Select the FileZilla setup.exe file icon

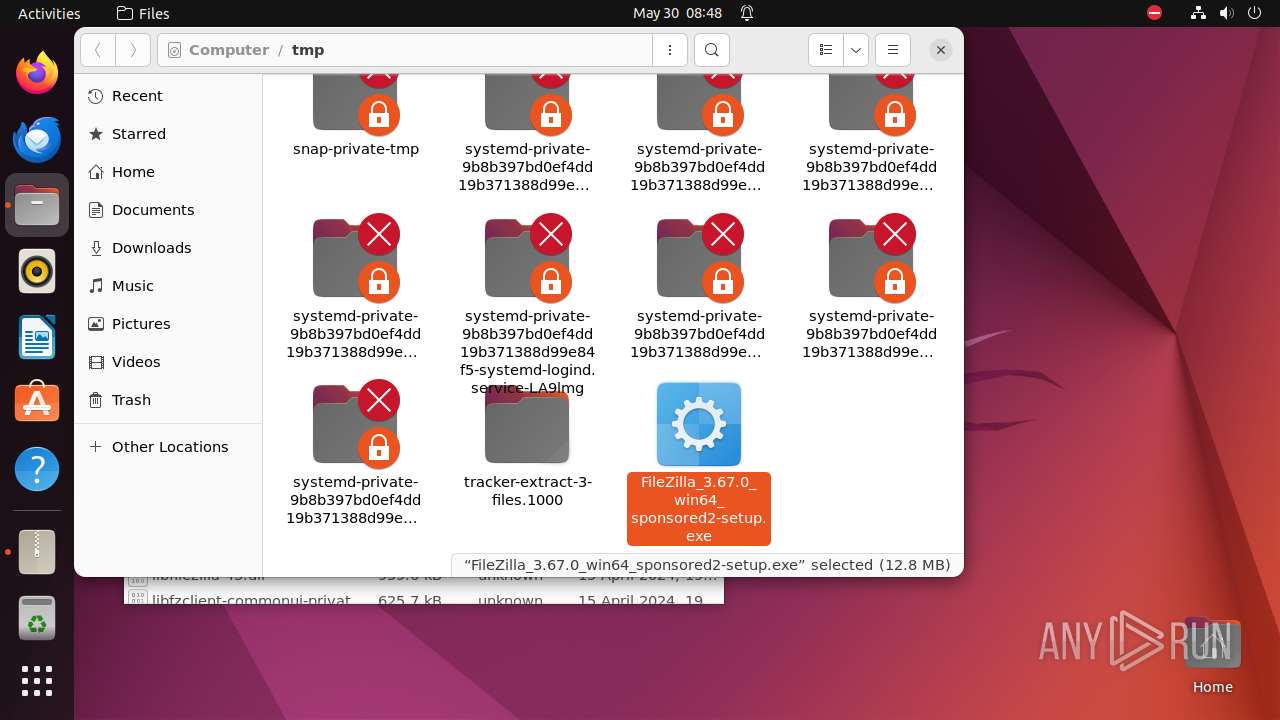(699, 424)
